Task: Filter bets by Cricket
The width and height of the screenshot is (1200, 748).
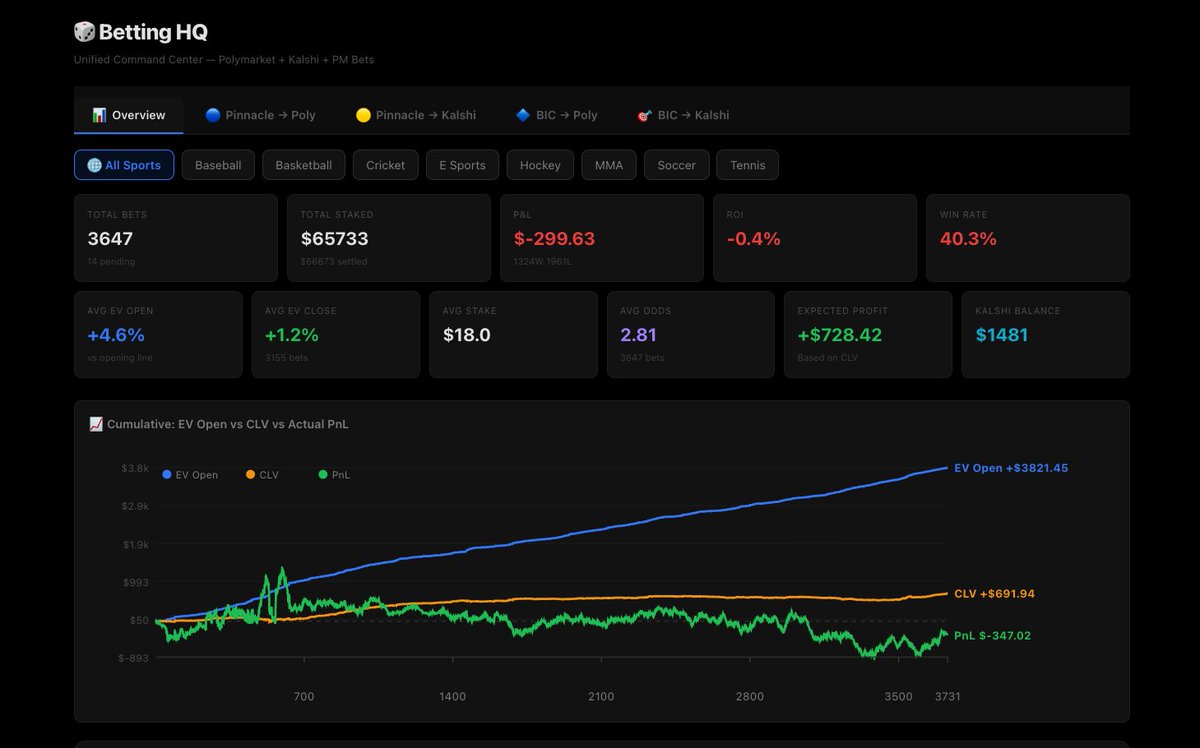Action: [386, 165]
